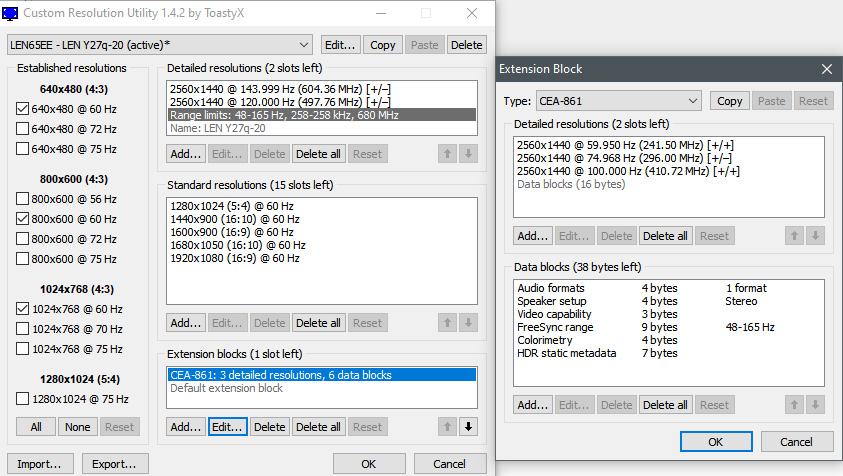Close the Extension Block dialog with X

coord(826,69)
